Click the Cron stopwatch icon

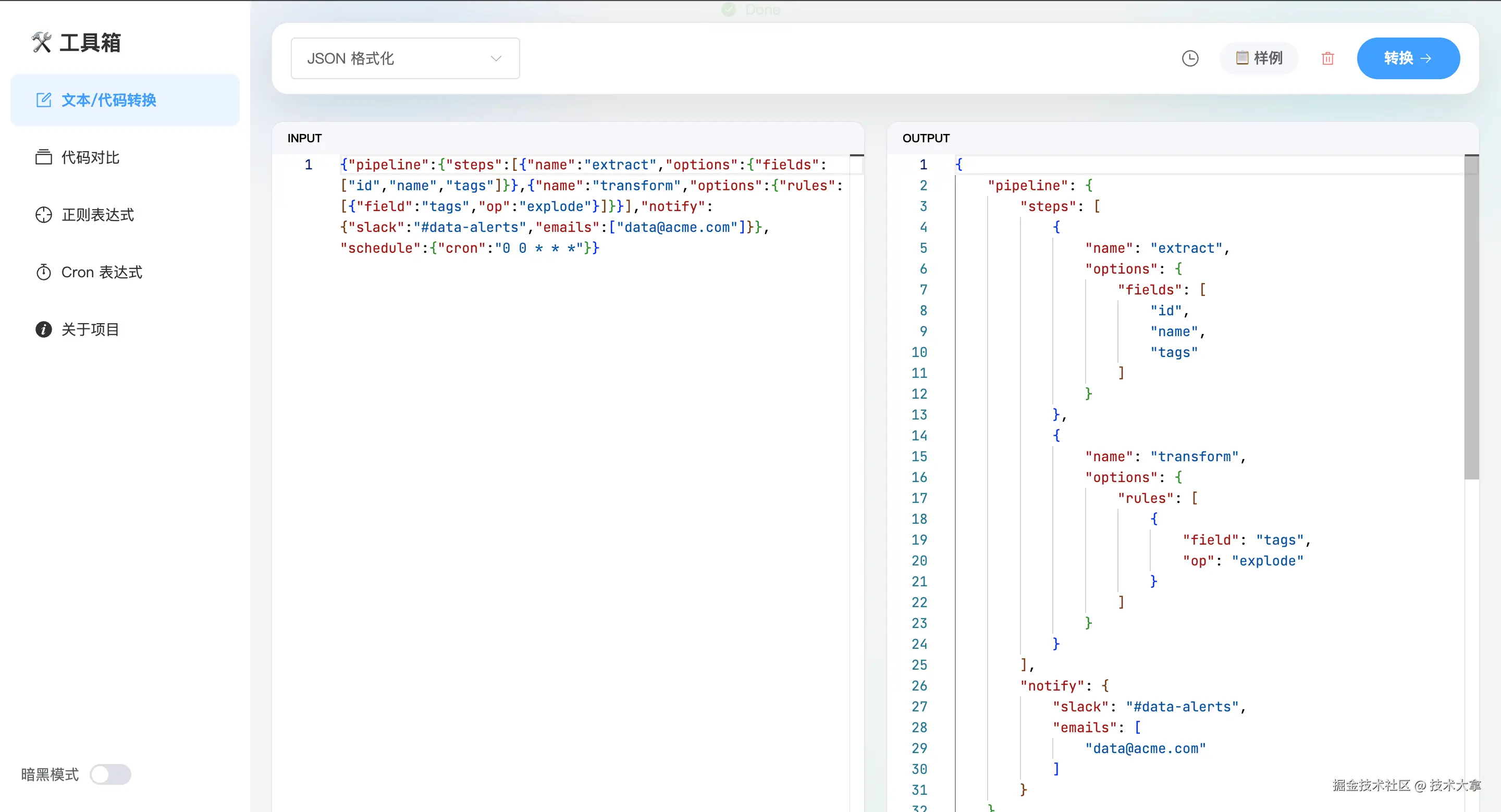43,272
